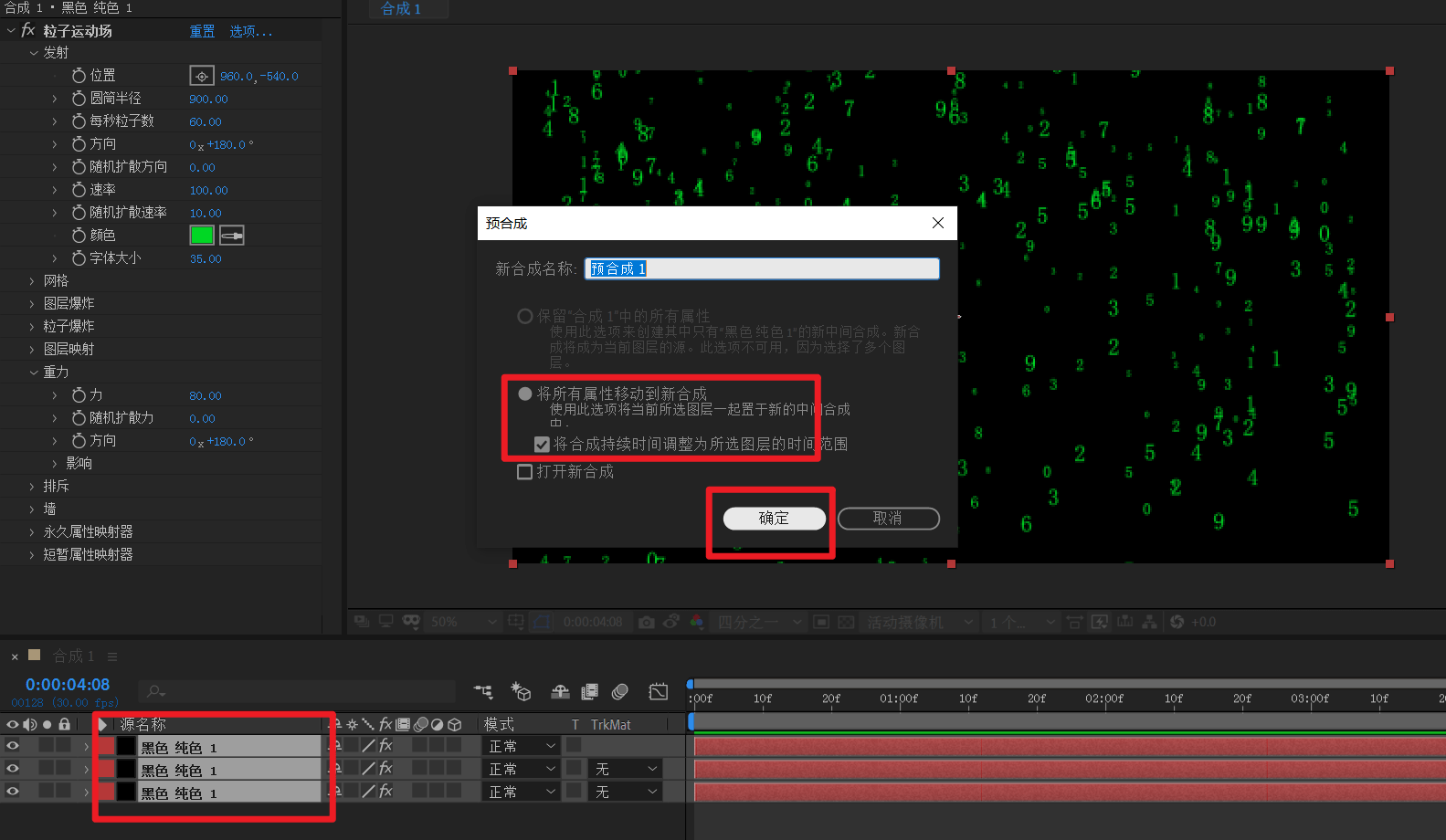
Task: Click the 重置 link for 粒子运动场
Action: coord(202,32)
